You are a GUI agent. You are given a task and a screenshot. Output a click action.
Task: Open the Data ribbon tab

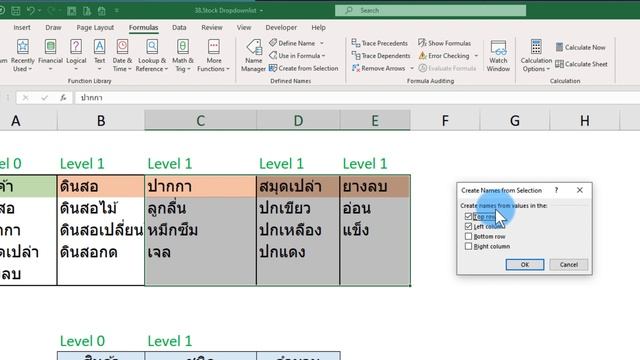coord(179,27)
